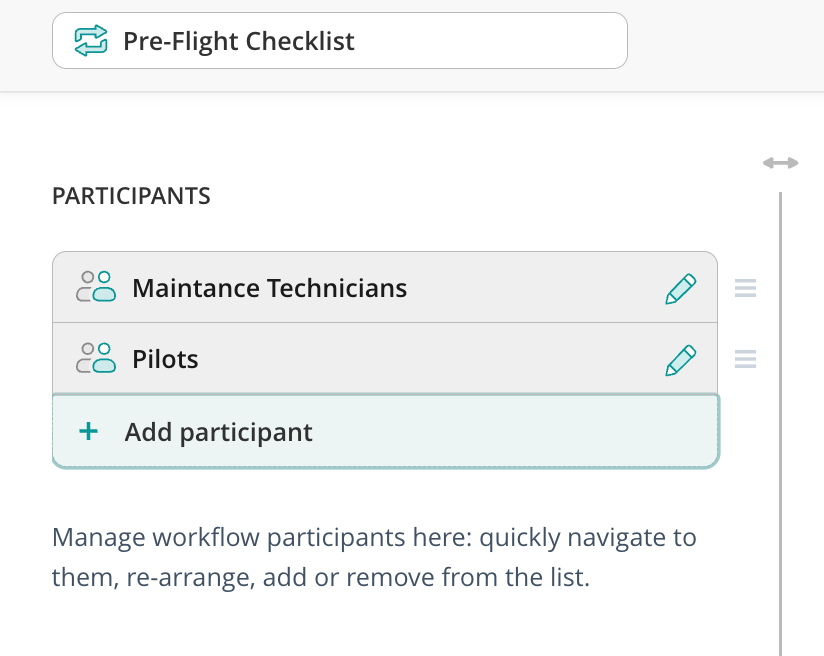Image resolution: width=824 pixels, height=656 pixels.
Task: Click the Maintance Technicians drag handle
Action: 745,289
